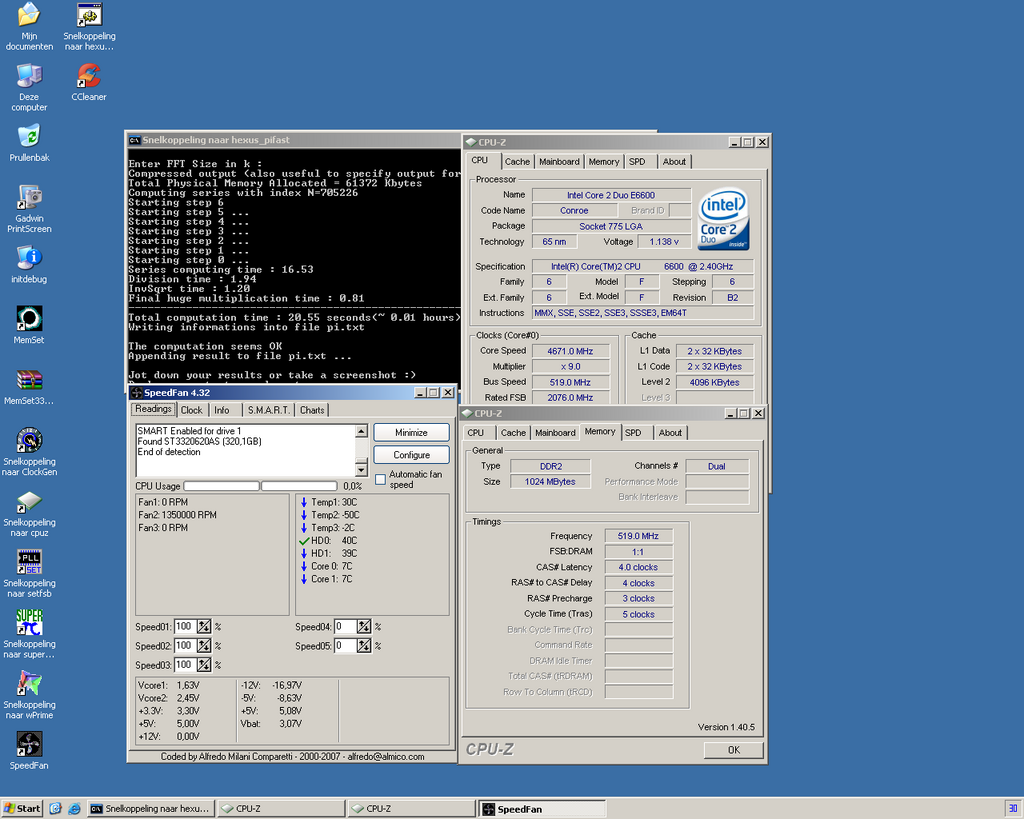
Task: Open the Cache tab in the CPU-Z processor window
Action: (517, 161)
